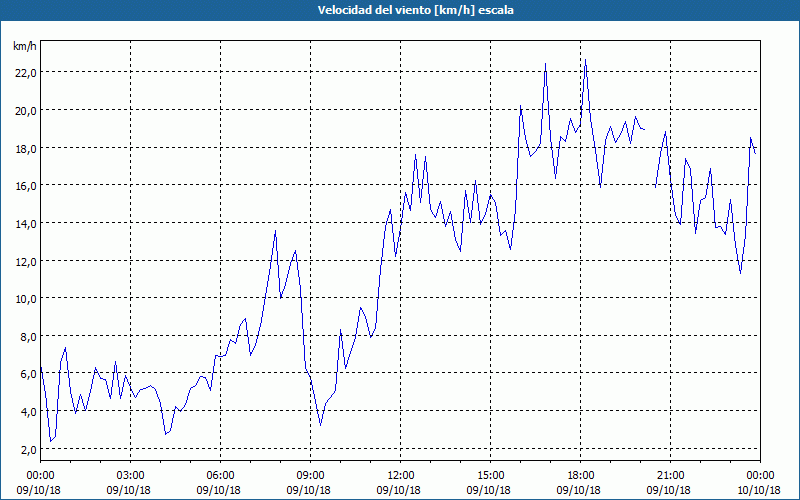Viewport: 800px width, 500px height.
Task: Click the 00:00 label above date 10/10/18
Action: tap(760, 476)
